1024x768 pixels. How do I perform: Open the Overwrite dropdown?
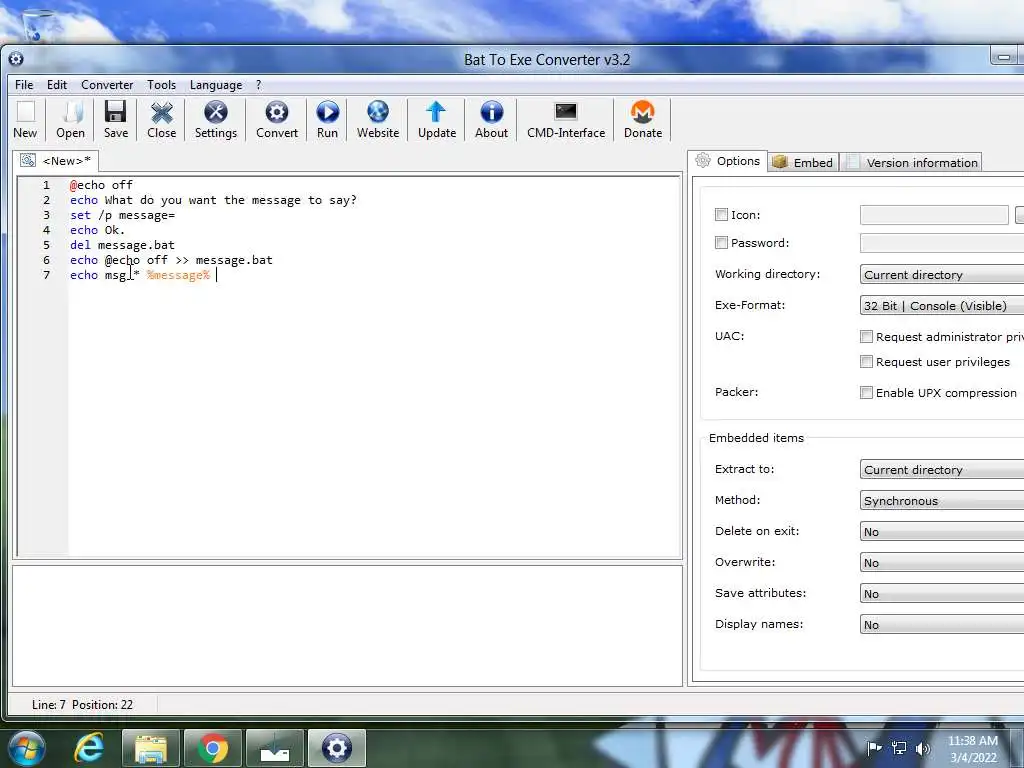[x=942, y=562]
